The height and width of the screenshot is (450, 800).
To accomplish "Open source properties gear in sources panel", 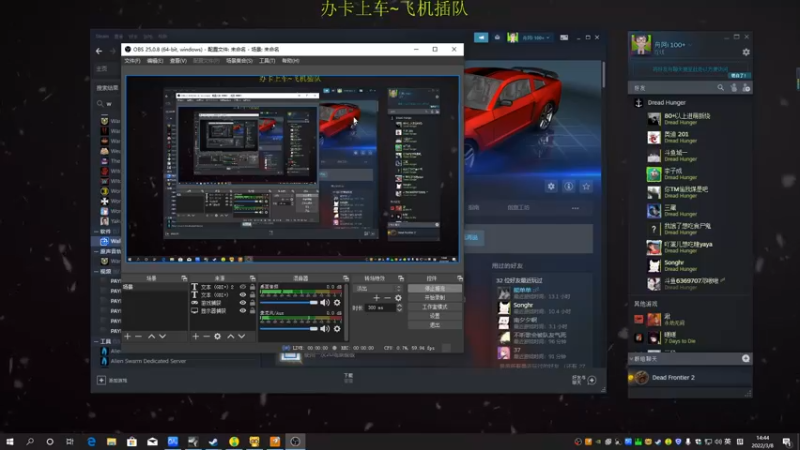I will pyautogui.click(x=217, y=337).
